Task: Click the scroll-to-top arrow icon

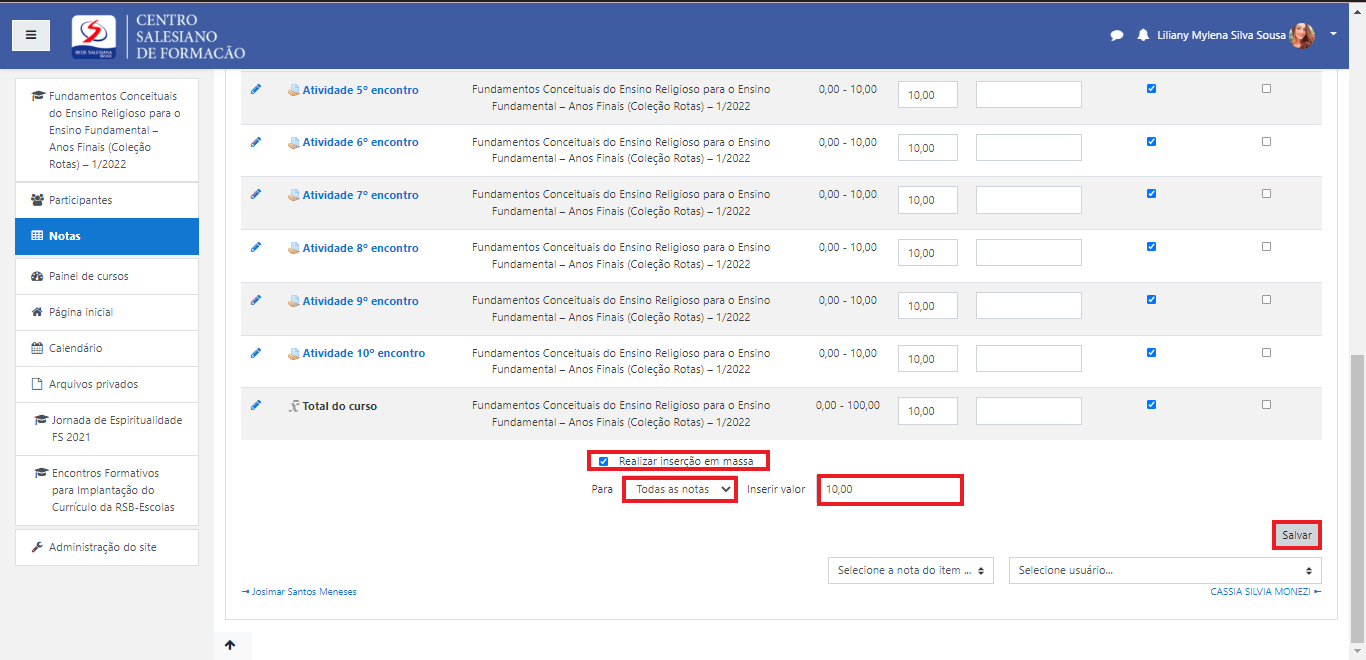Action: coord(230,645)
